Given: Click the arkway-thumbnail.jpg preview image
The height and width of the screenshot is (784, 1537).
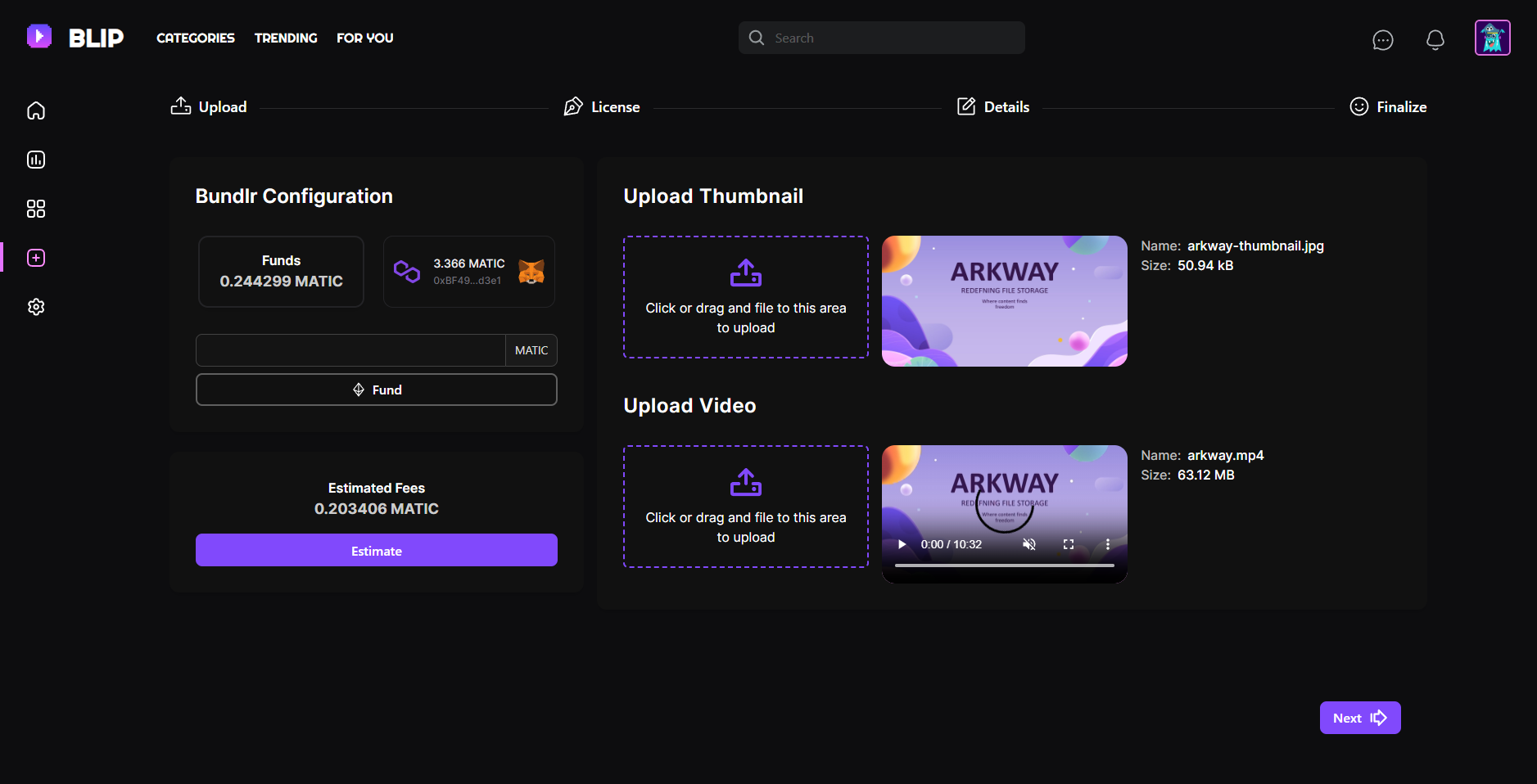Looking at the screenshot, I should (1003, 300).
